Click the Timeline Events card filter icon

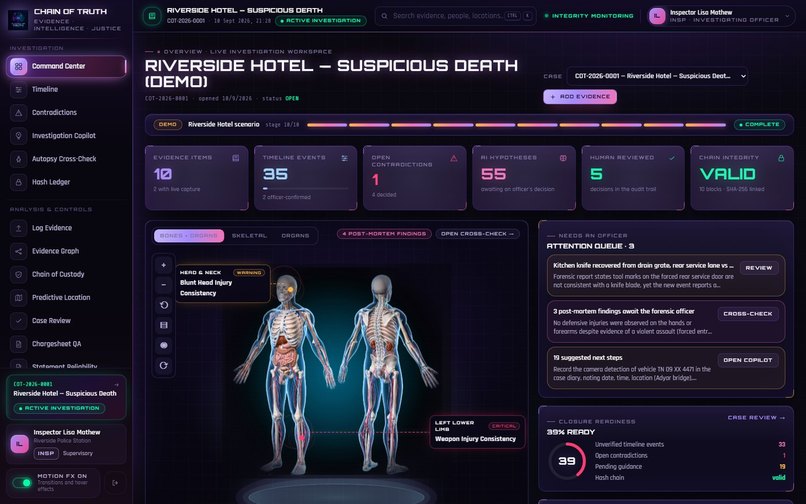tap(344, 158)
